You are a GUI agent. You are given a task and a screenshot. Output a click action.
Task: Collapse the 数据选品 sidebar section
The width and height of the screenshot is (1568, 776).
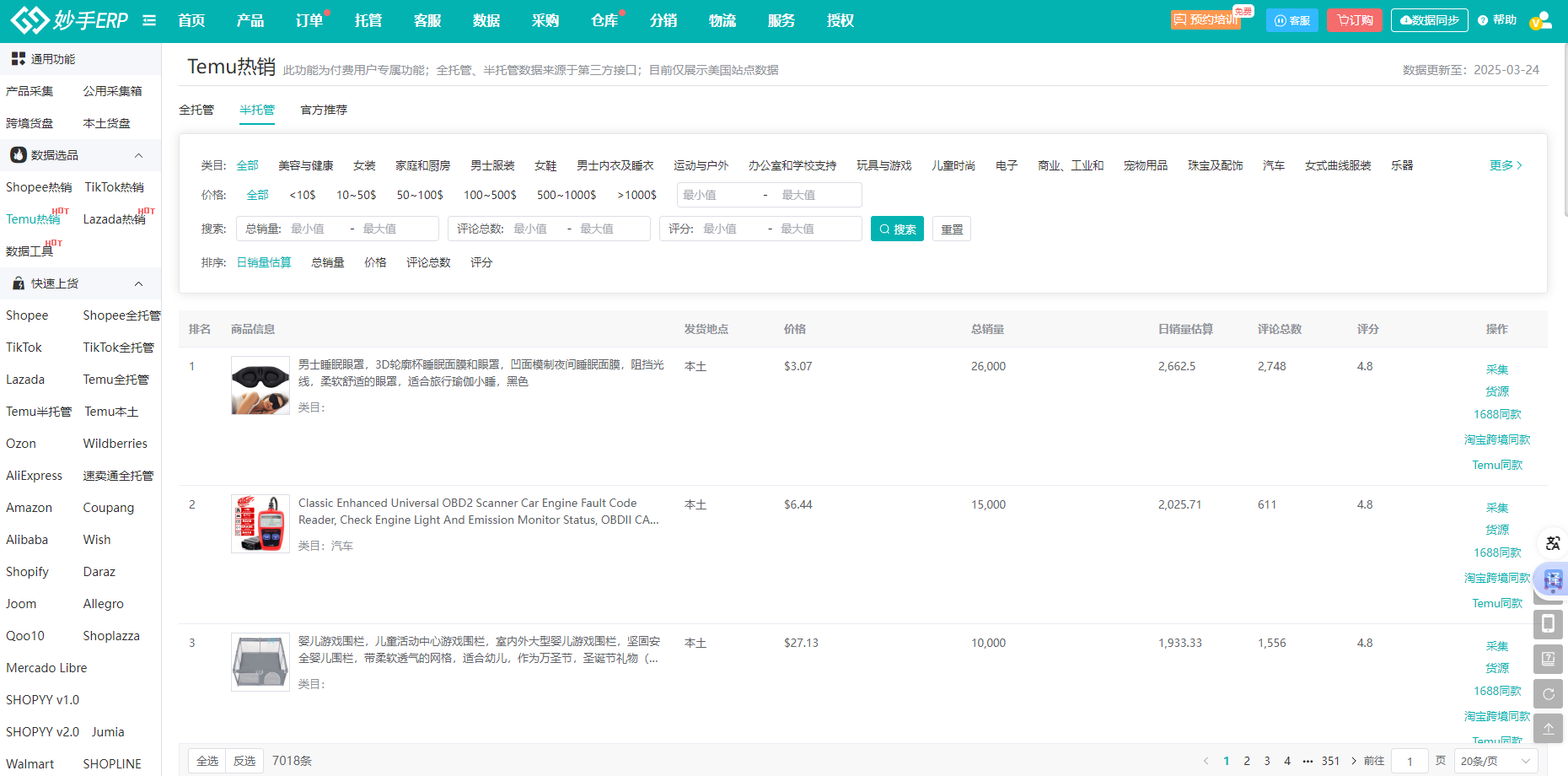138,155
